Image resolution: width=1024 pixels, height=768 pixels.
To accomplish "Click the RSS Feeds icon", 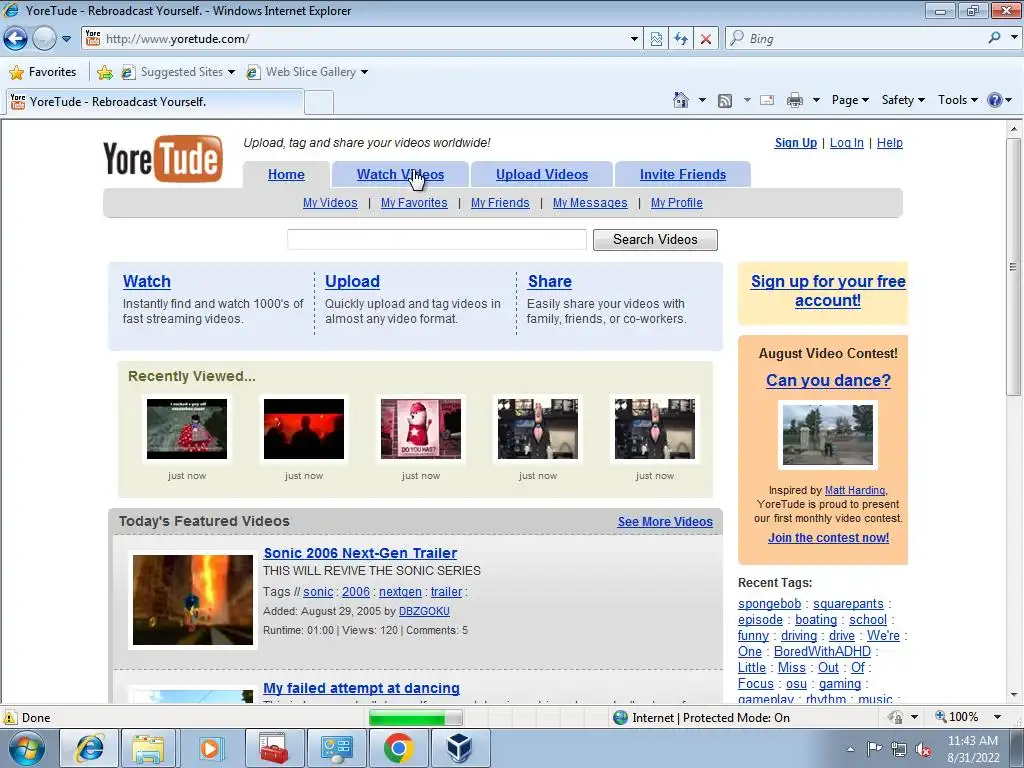I will pyautogui.click(x=724, y=101).
